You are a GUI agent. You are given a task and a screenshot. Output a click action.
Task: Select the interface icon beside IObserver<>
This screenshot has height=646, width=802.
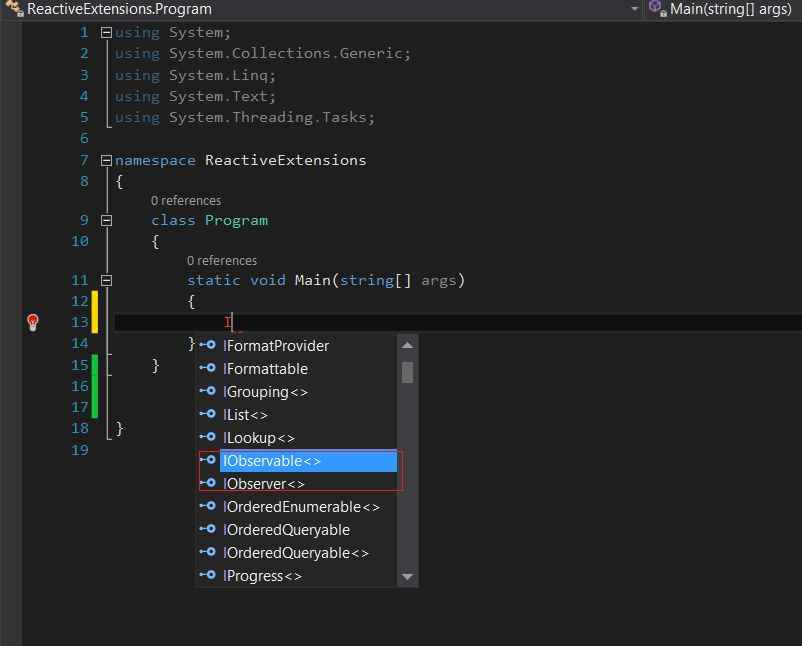(x=208, y=483)
